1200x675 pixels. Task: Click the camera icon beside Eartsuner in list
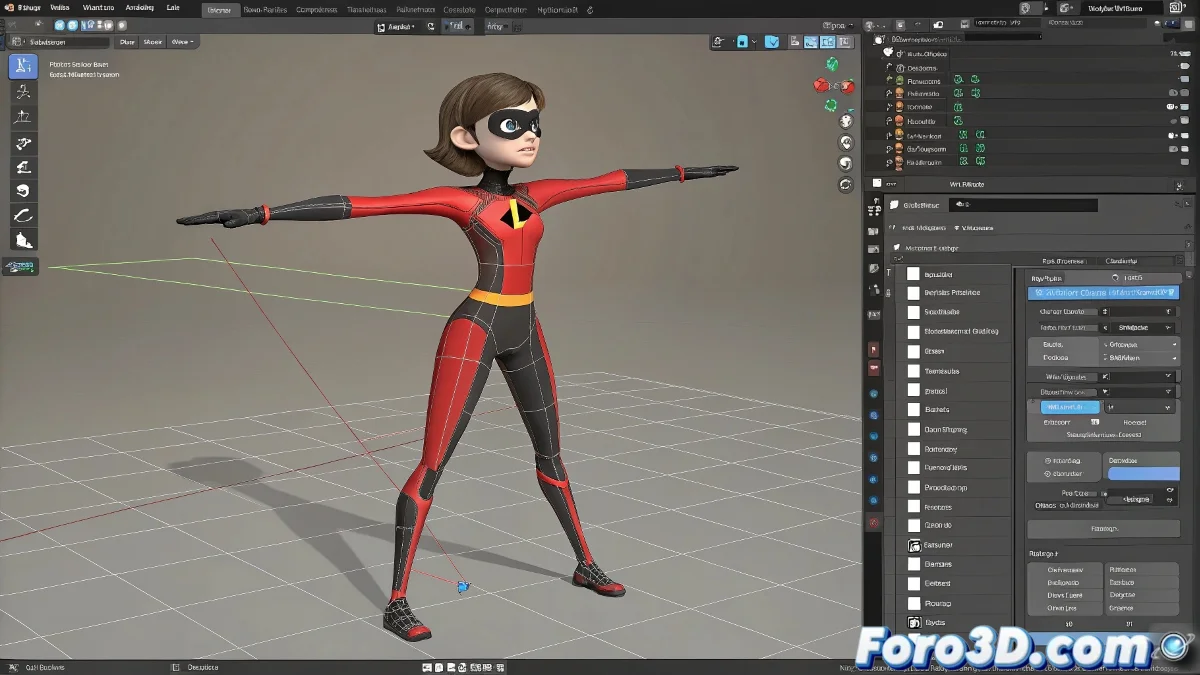(913, 545)
